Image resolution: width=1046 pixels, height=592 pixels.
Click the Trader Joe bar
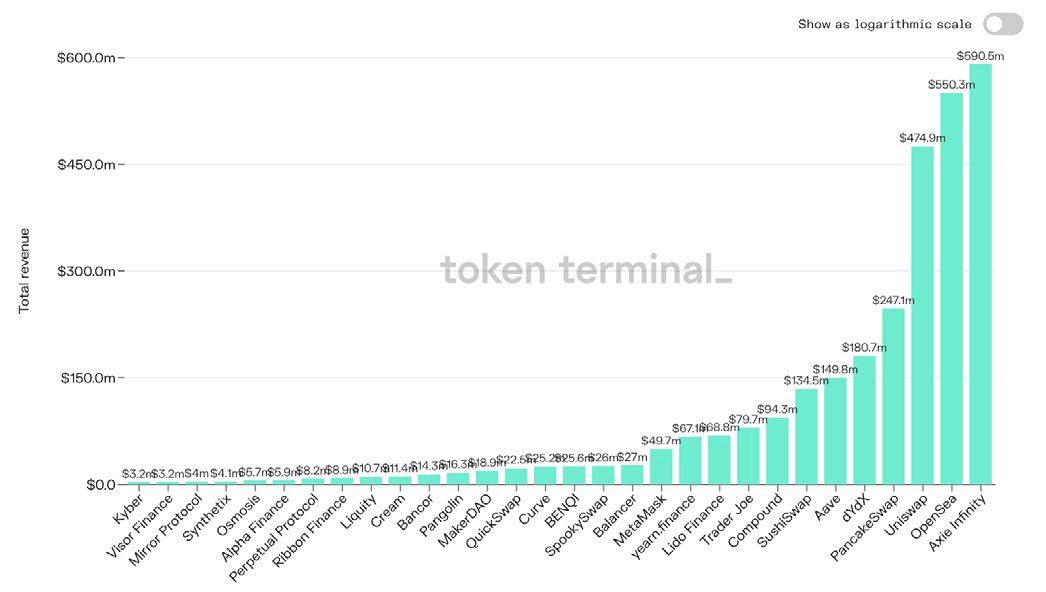click(x=748, y=456)
